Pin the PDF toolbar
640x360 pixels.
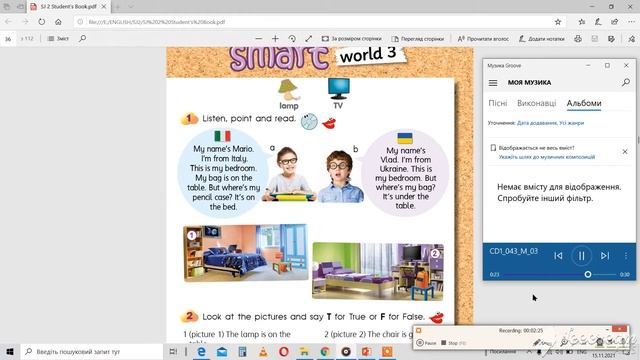(631, 38)
